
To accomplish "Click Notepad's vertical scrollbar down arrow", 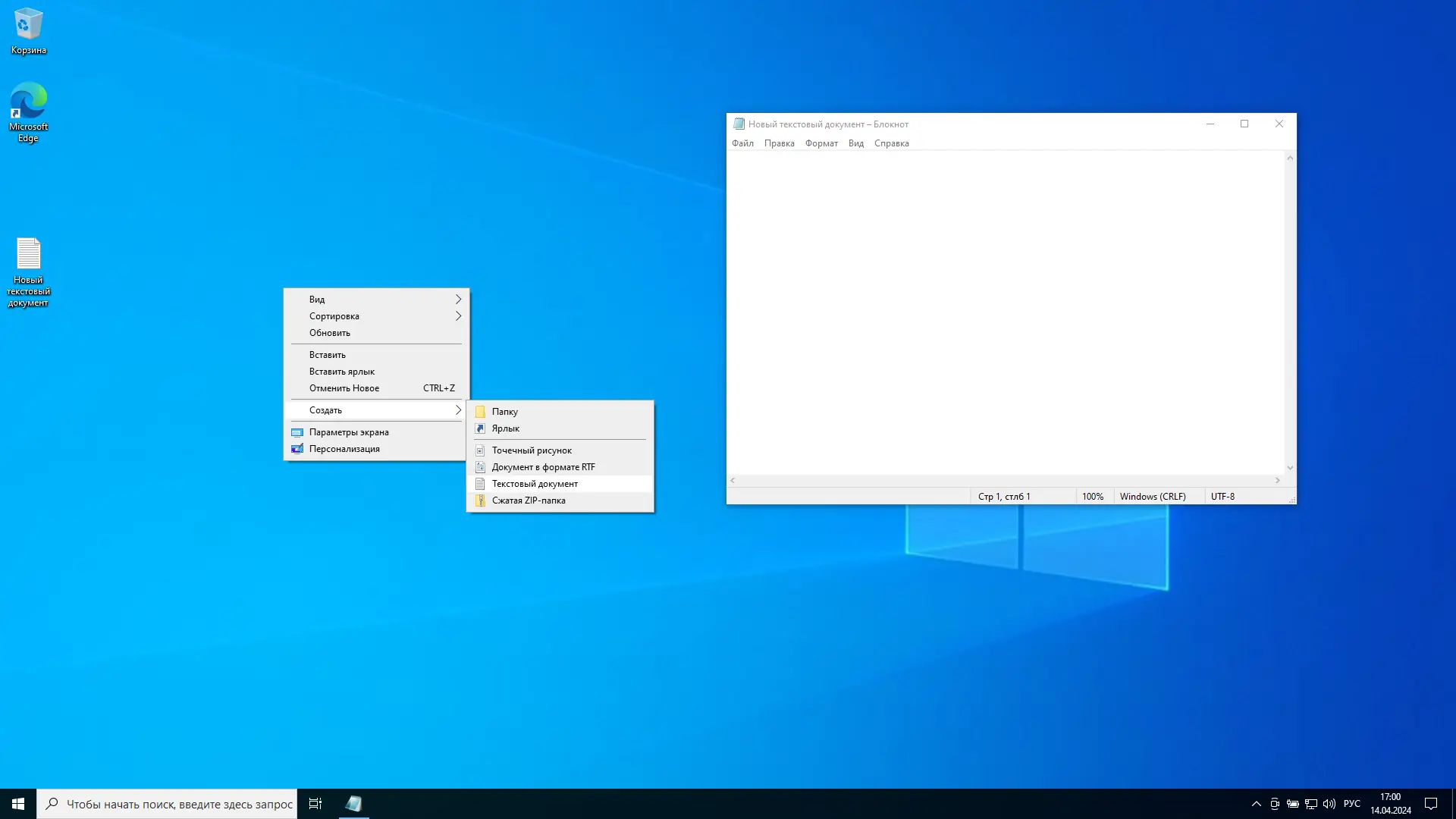I will pyautogui.click(x=1290, y=468).
